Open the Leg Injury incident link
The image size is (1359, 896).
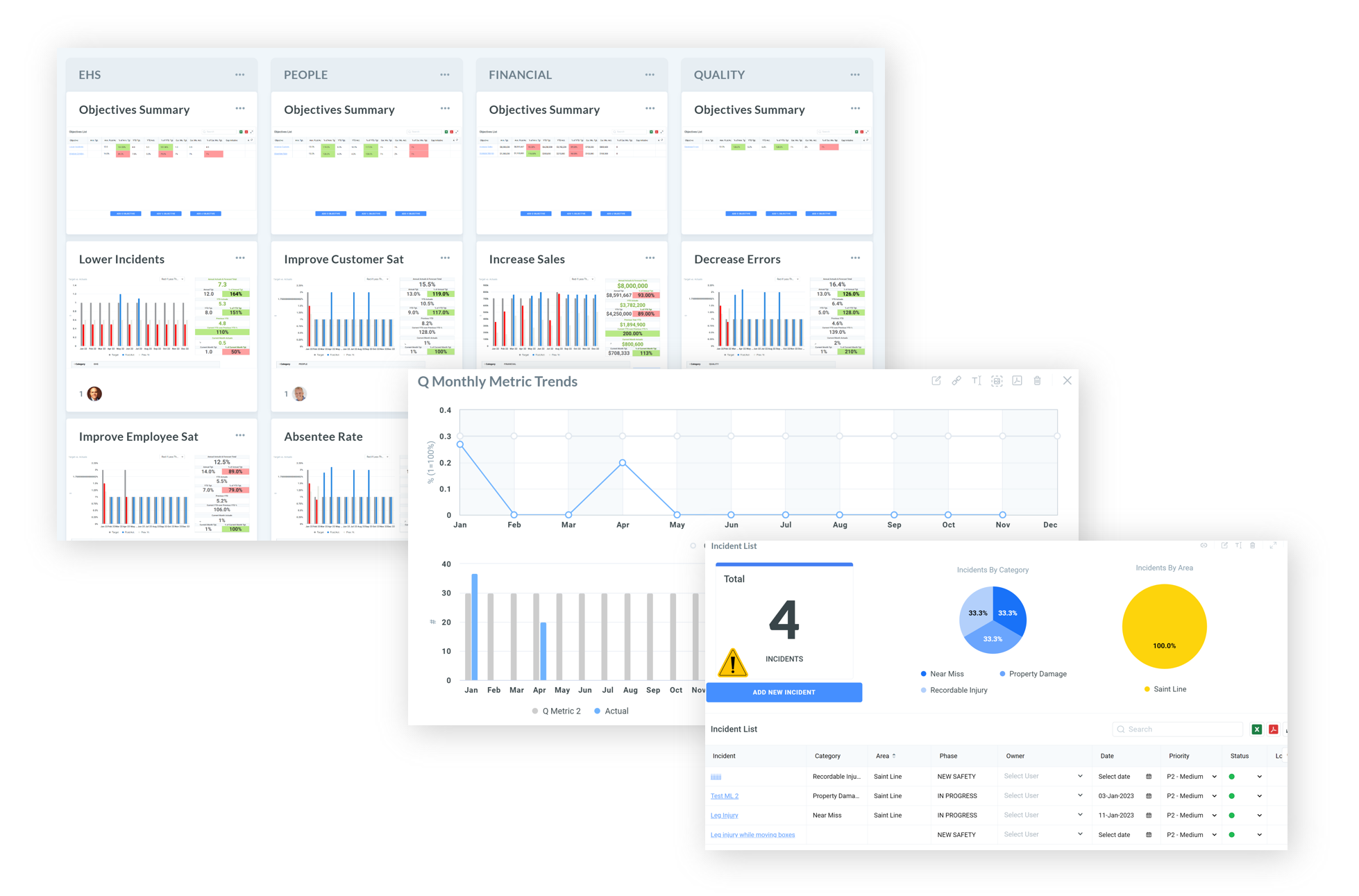(x=724, y=815)
